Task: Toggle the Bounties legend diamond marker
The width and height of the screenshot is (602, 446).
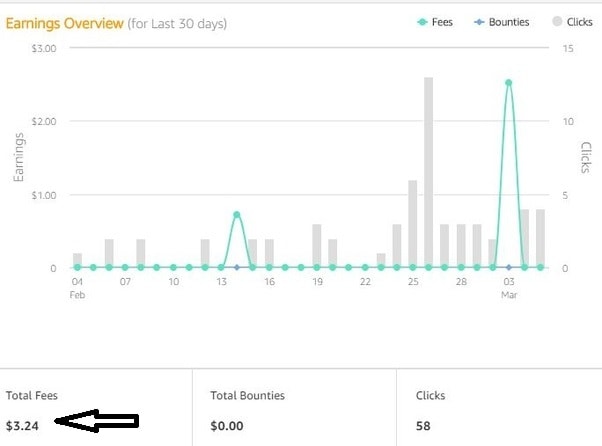Action: pyautogui.click(x=479, y=22)
